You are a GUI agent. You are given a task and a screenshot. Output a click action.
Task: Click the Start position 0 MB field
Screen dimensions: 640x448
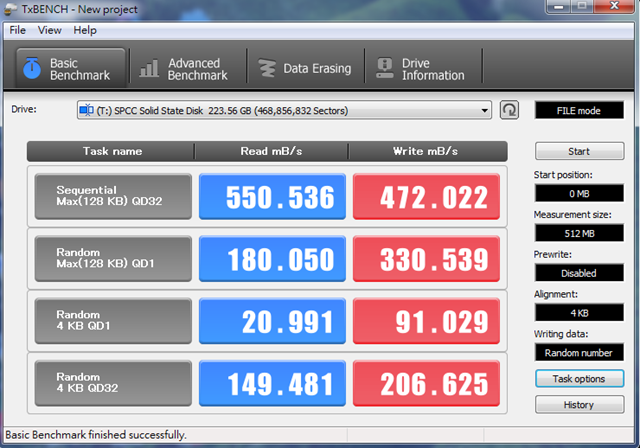click(x=579, y=193)
